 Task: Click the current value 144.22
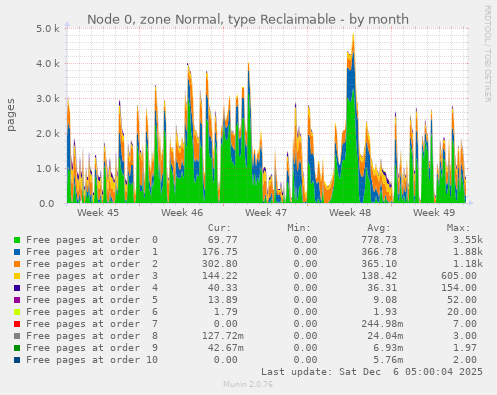click(x=220, y=276)
